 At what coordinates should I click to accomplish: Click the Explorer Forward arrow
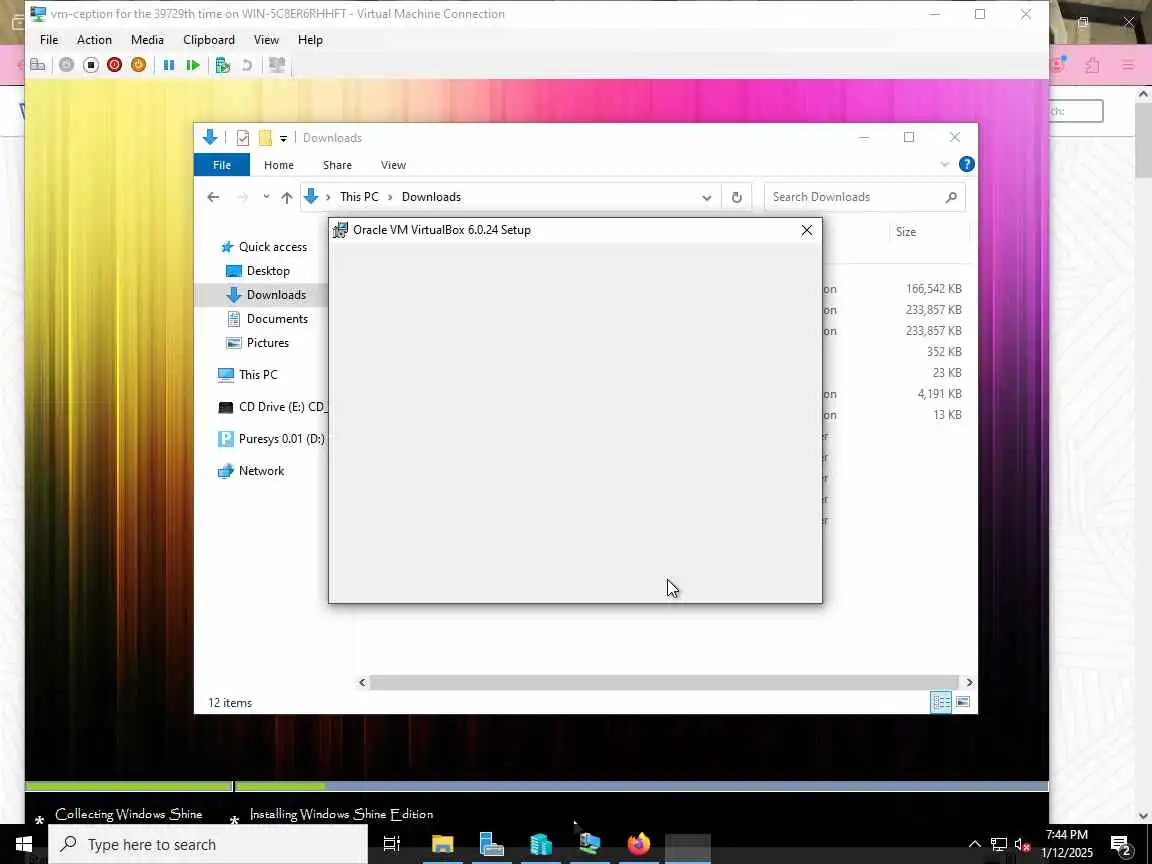[242, 197]
